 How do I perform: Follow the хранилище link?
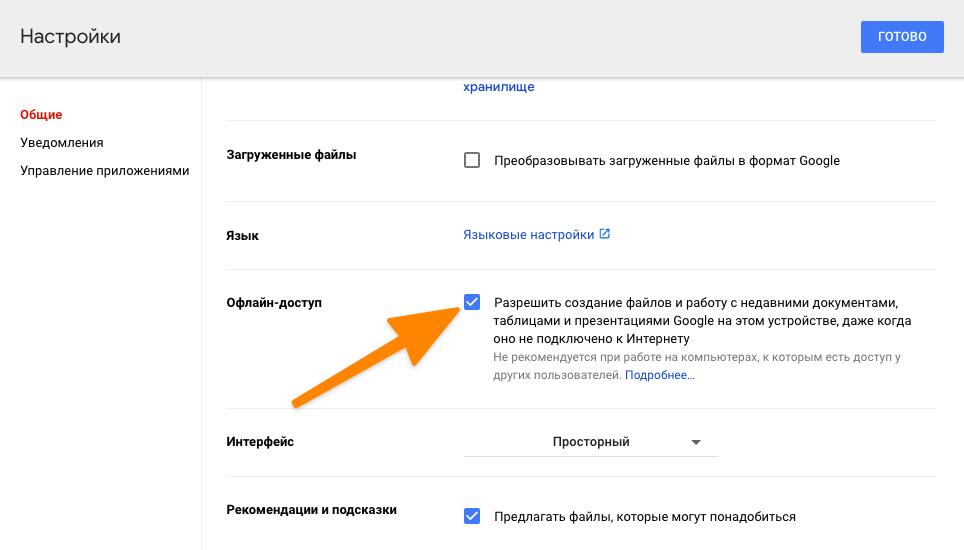[498, 87]
